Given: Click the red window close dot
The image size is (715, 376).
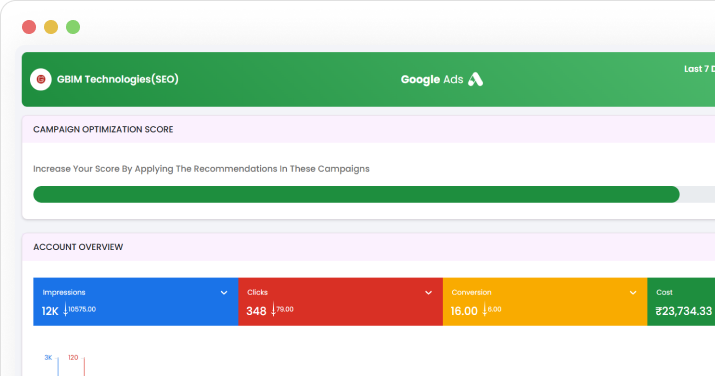Looking at the screenshot, I should (29, 27).
